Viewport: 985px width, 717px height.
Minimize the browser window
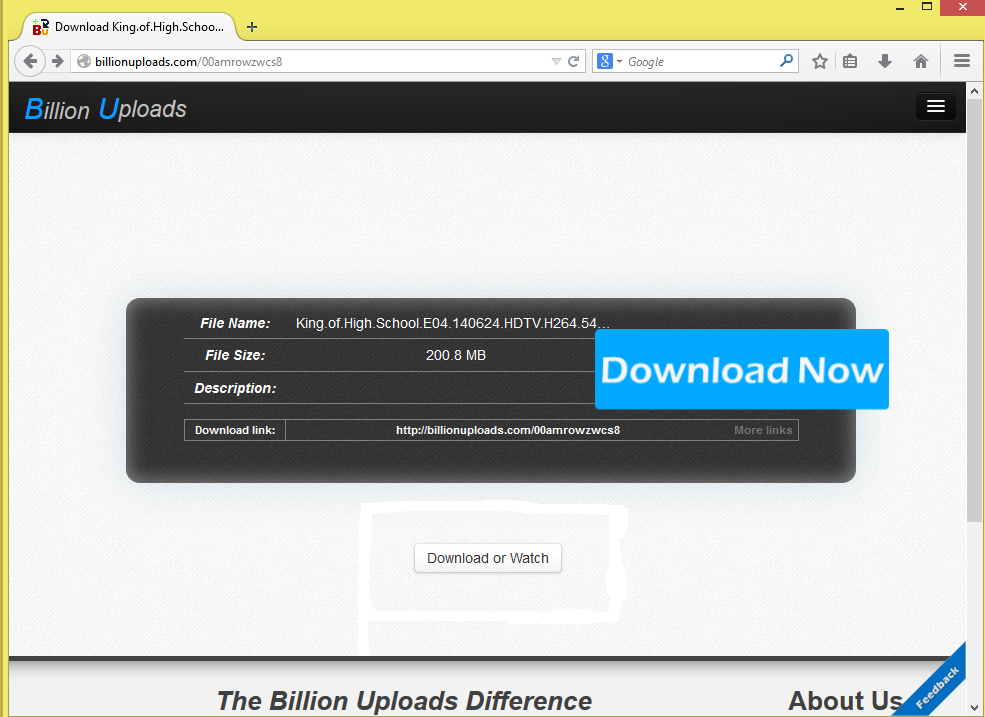tap(900, 7)
